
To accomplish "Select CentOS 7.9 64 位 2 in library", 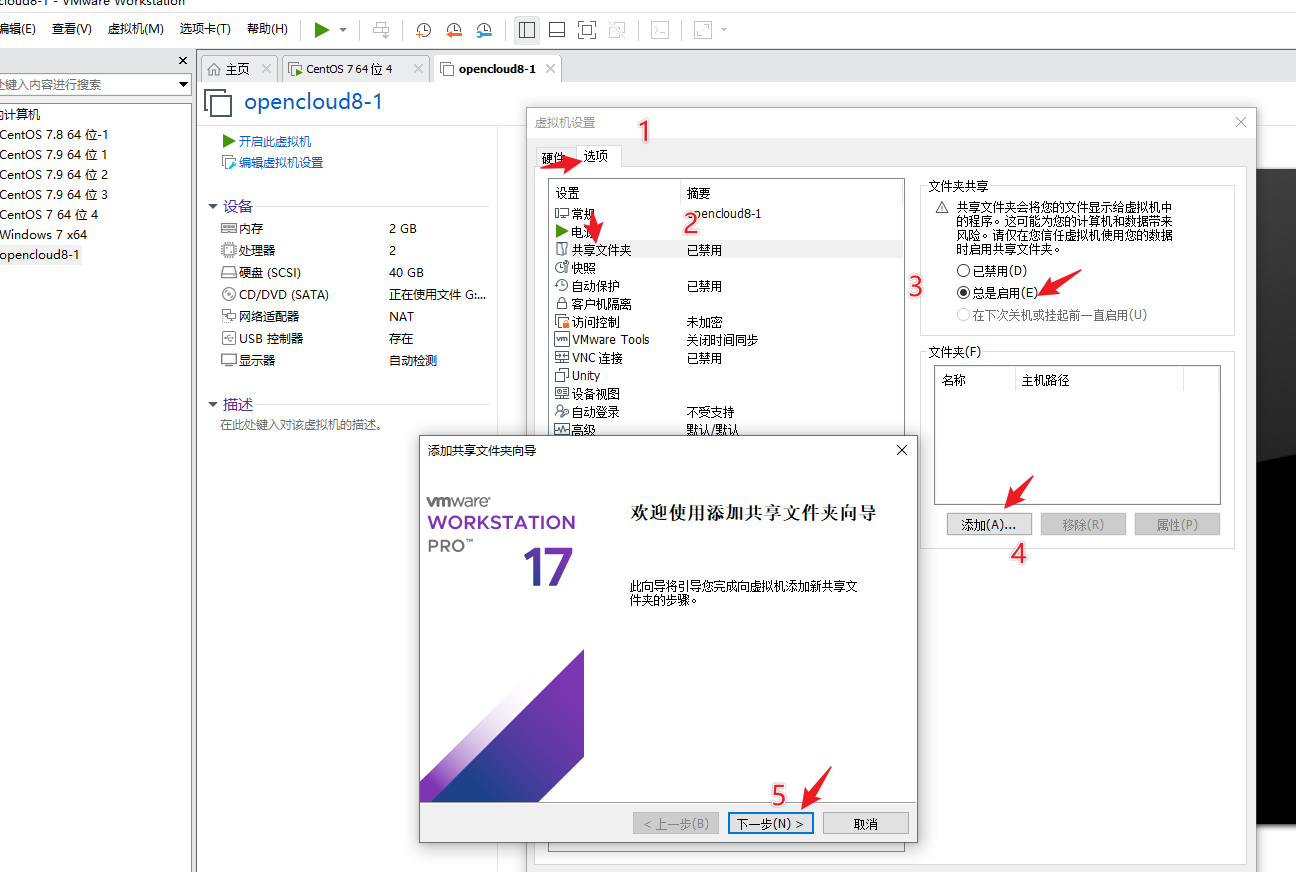I will coord(54,175).
